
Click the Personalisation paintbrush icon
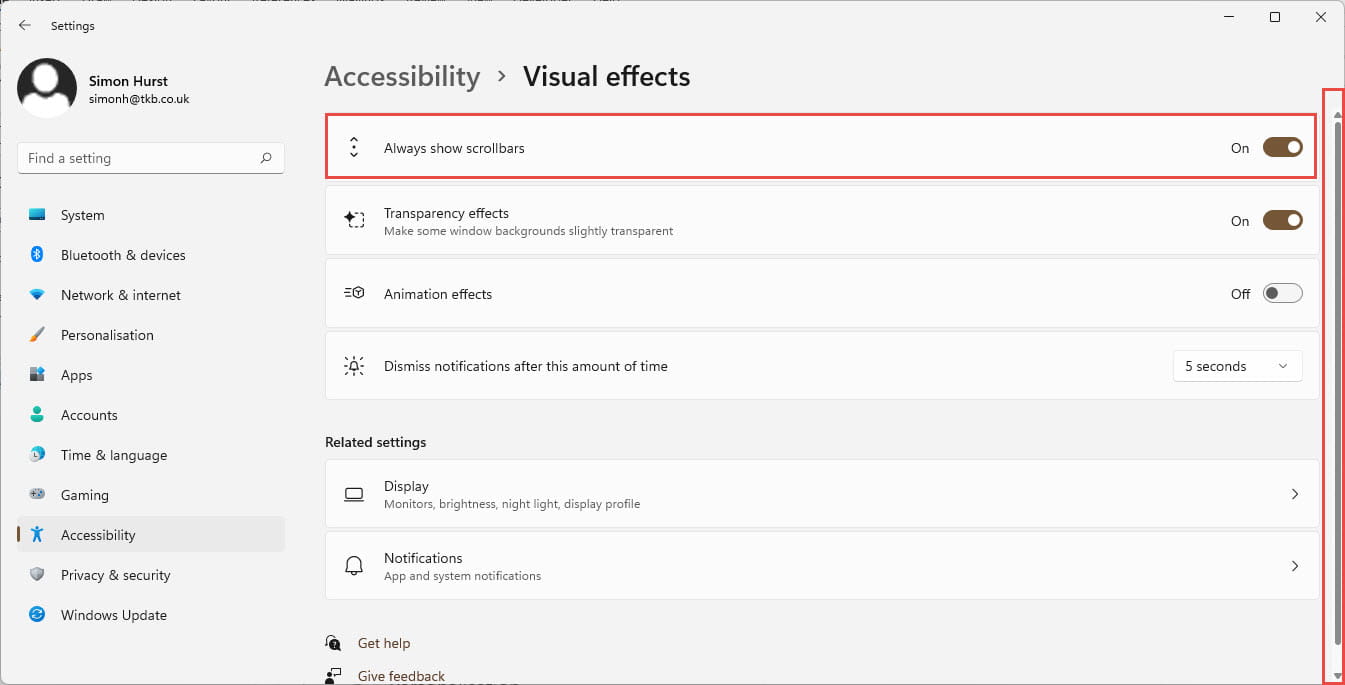tap(37, 335)
